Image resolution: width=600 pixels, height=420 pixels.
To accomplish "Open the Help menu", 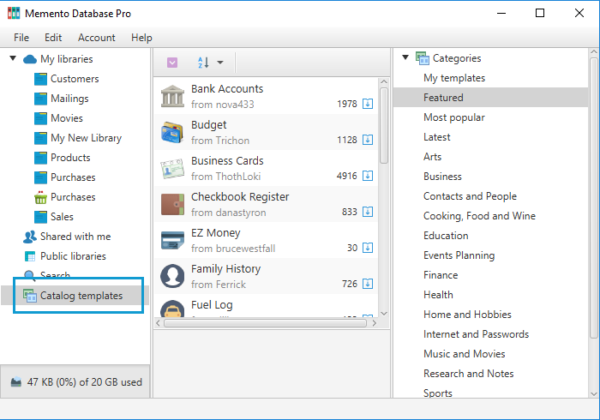I will click(141, 37).
